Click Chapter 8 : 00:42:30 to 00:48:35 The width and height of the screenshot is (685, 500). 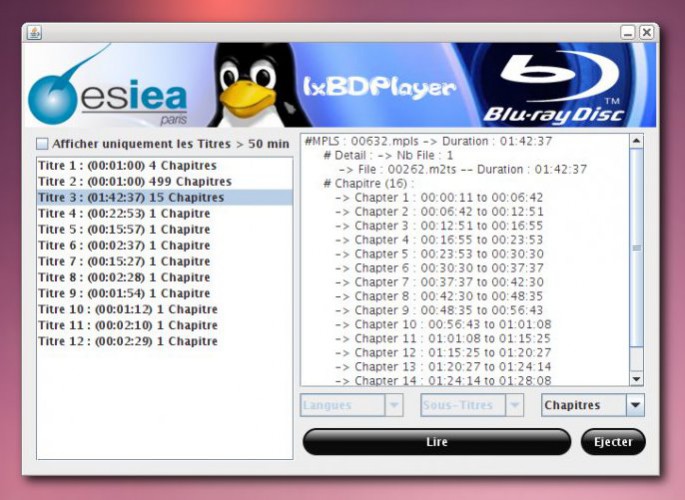click(439, 296)
